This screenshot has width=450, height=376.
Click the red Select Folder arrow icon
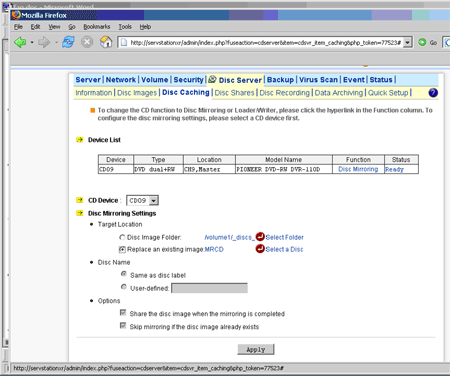click(x=260, y=237)
